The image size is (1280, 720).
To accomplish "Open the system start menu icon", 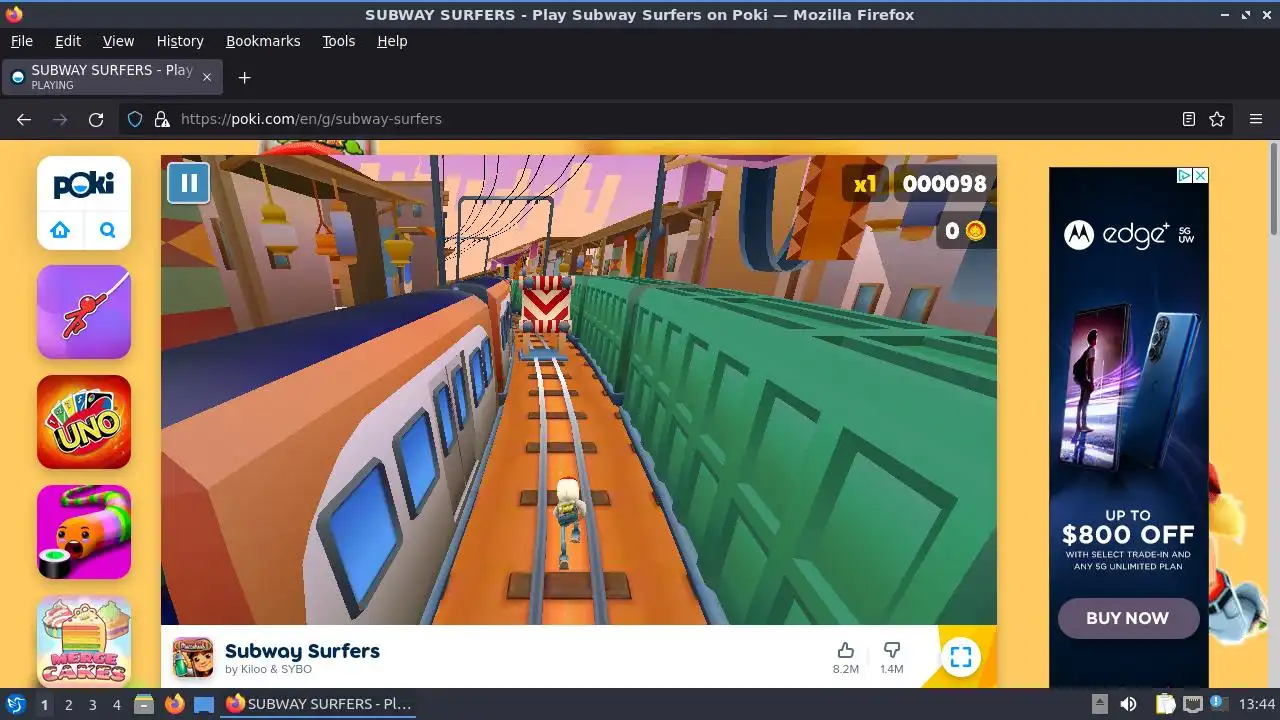I will click(15, 704).
